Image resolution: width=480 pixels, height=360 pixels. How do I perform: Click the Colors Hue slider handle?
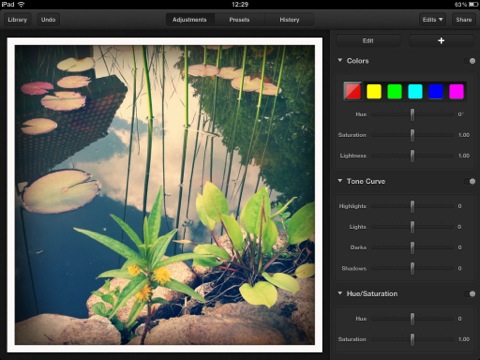pos(412,115)
